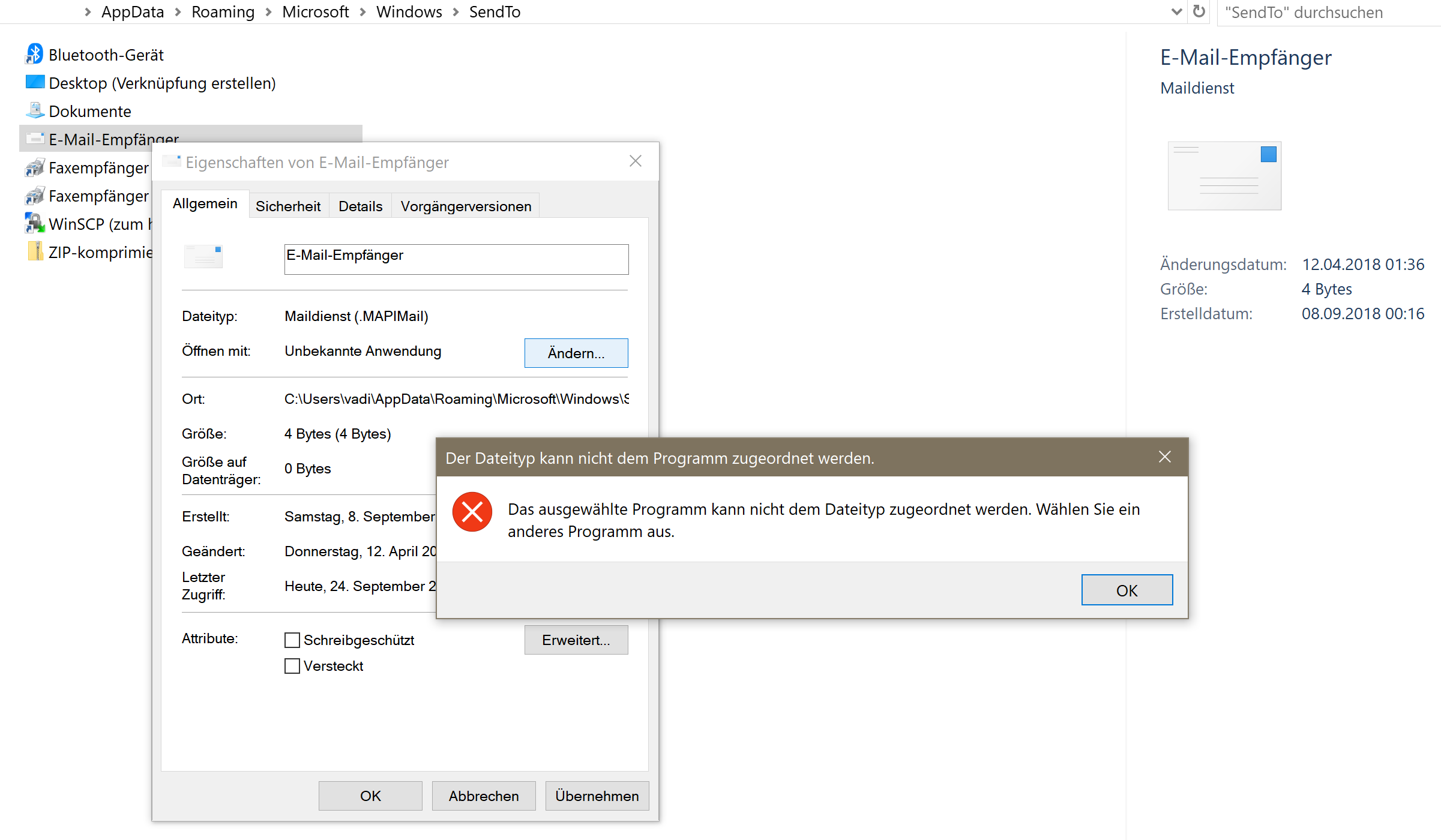The height and width of the screenshot is (840, 1441).
Task: Expand the chevron before AppData breadcrumb
Action: (x=88, y=12)
